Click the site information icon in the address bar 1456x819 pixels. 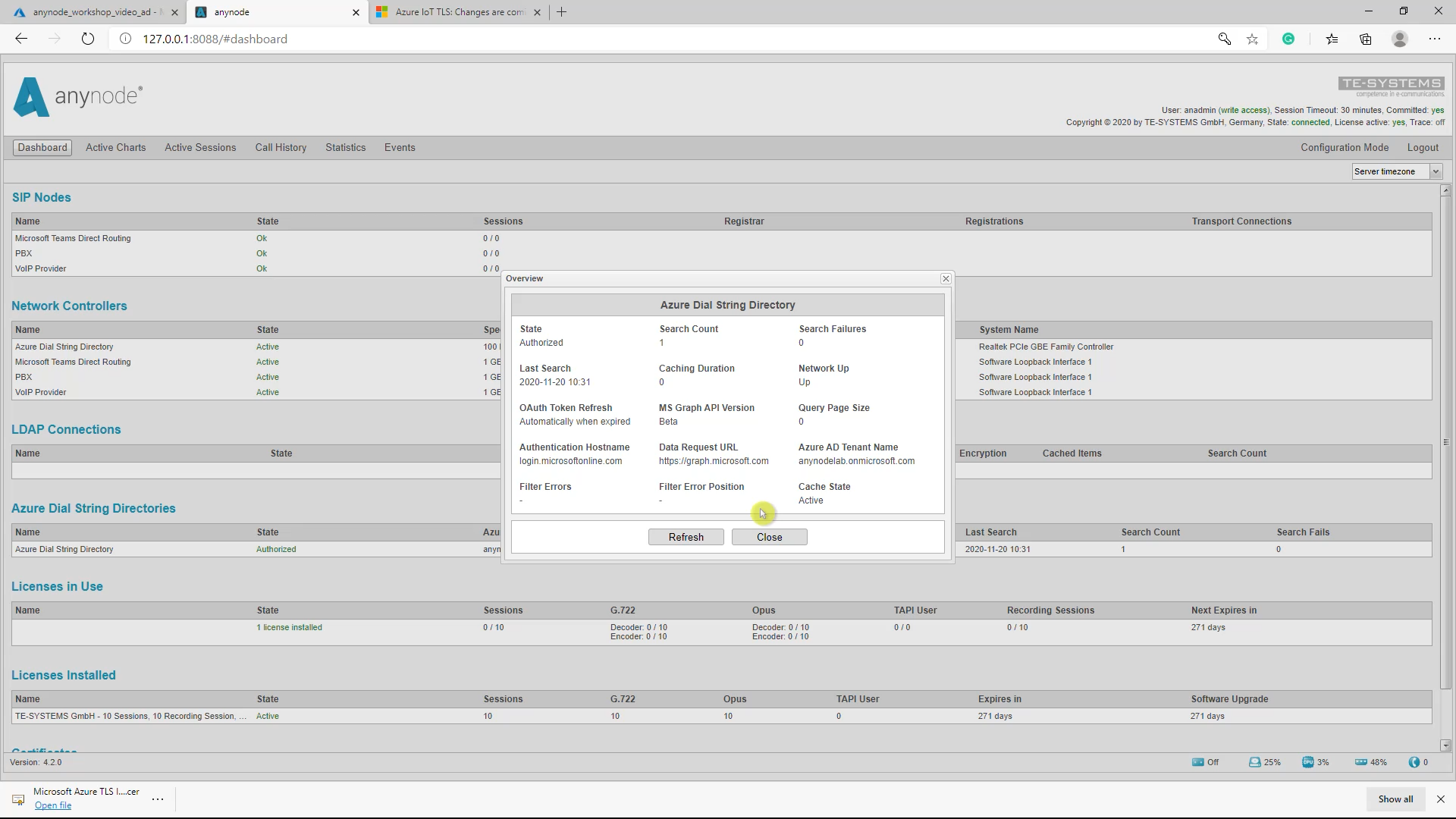pyautogui.click(x=126, y=39)
